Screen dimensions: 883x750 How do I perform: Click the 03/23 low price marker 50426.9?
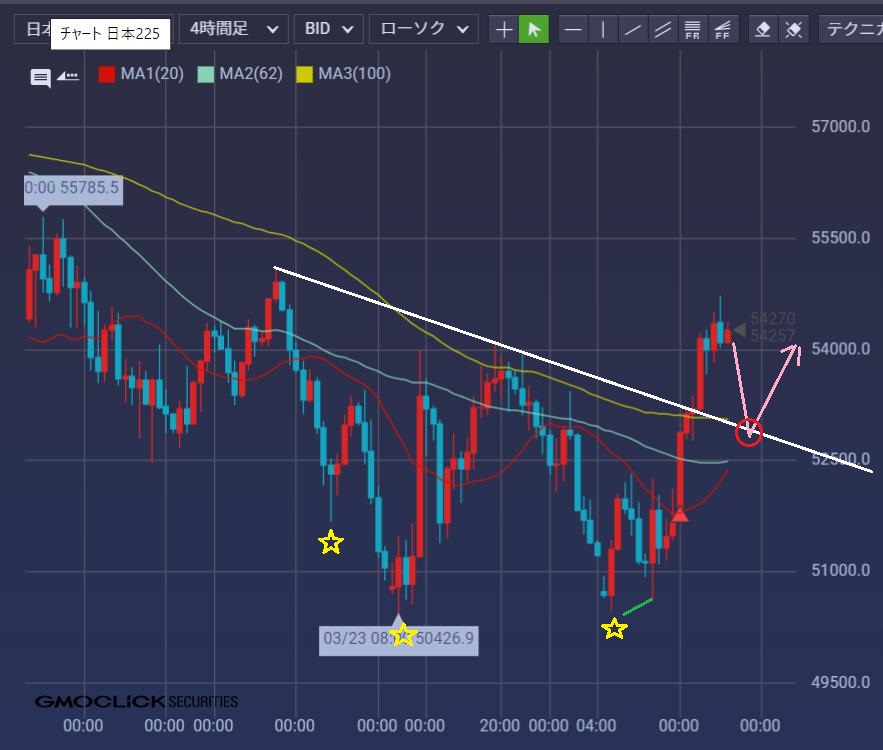398,637
